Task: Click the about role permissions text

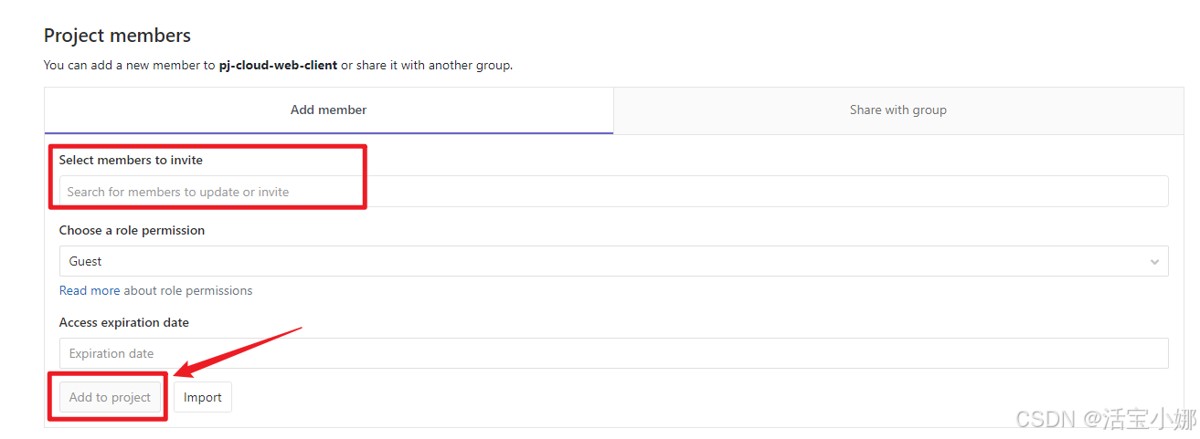Action: pos(188,291)
